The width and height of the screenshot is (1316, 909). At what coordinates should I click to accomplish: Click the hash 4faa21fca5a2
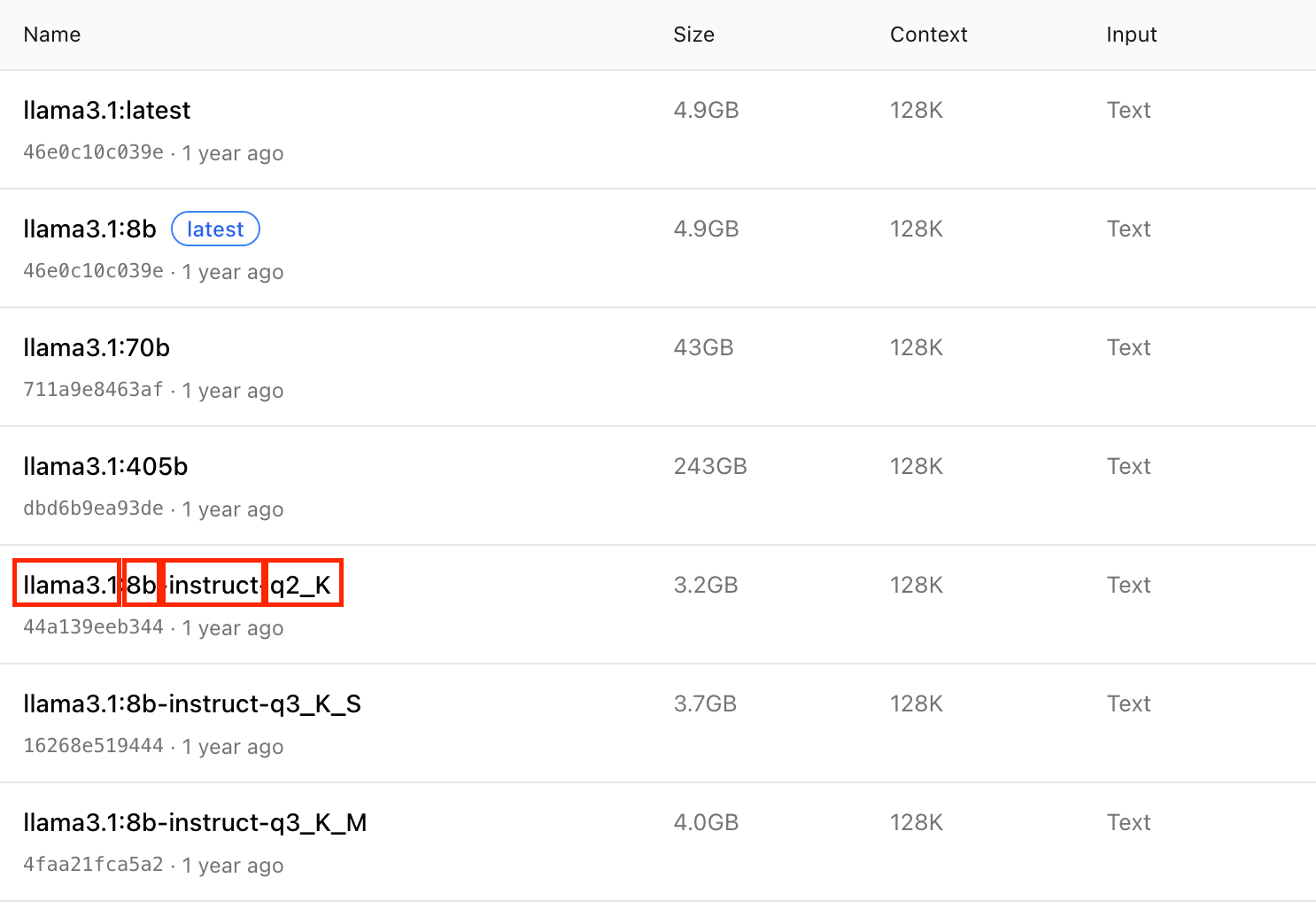pos(93,865)
